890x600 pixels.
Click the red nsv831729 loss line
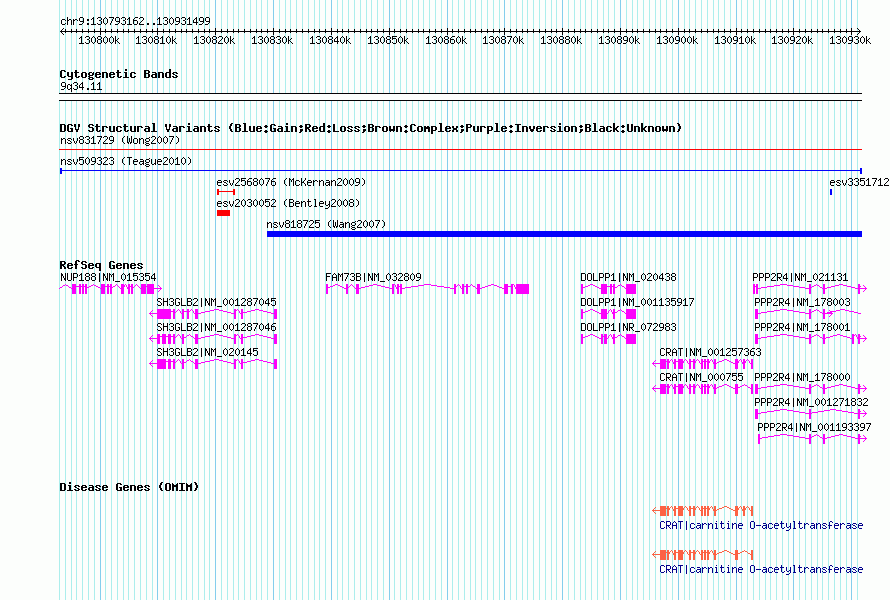point(461,150)
